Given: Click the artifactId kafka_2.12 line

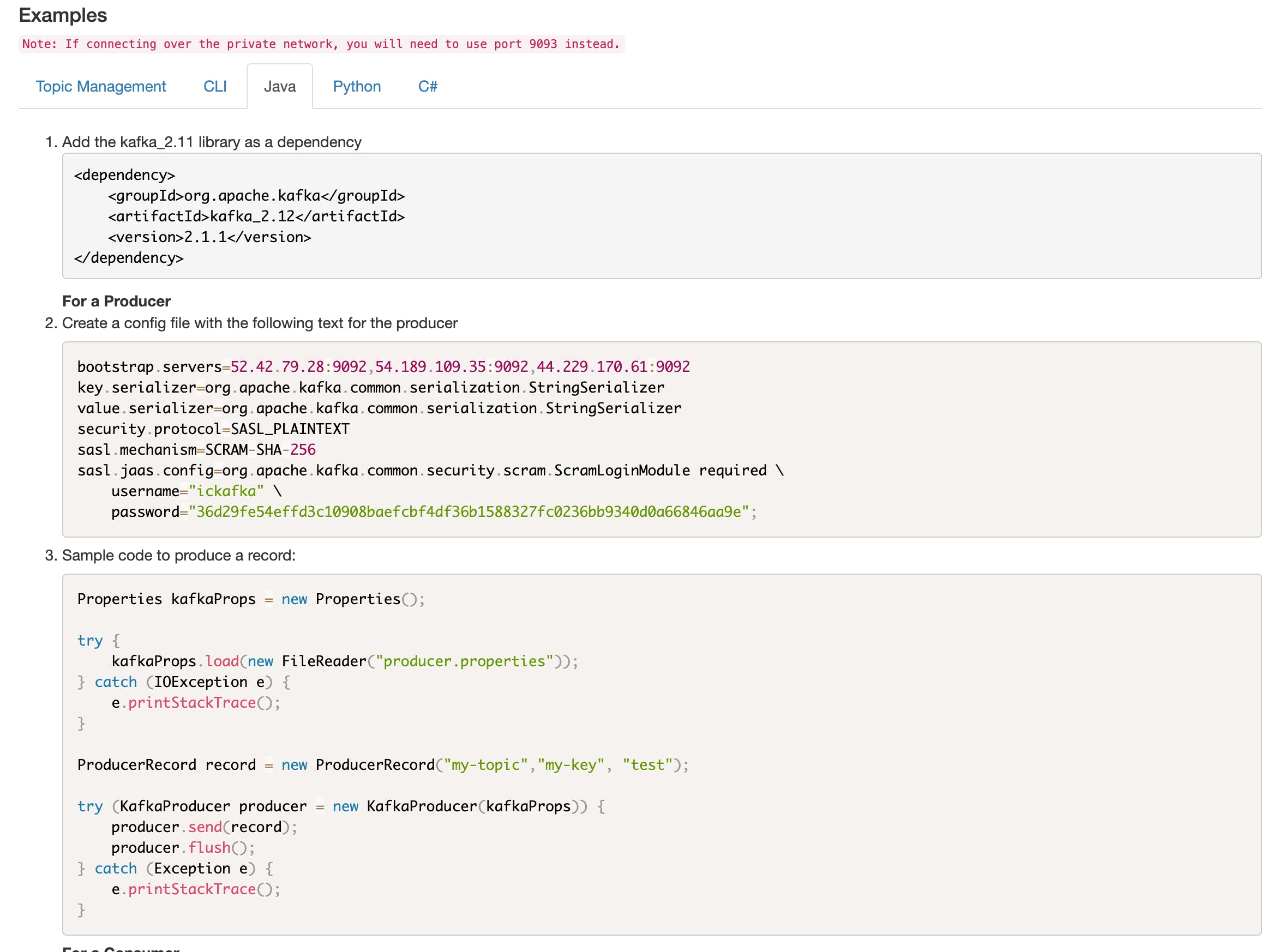Looking at the screenshot, I should (x=256, y=216).
